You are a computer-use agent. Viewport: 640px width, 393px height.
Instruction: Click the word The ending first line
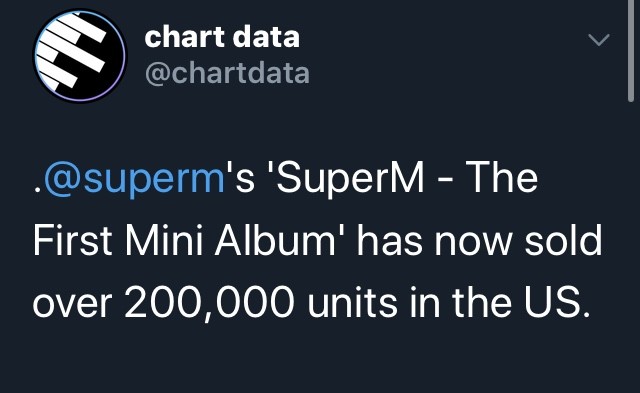(x=502, y=177)
